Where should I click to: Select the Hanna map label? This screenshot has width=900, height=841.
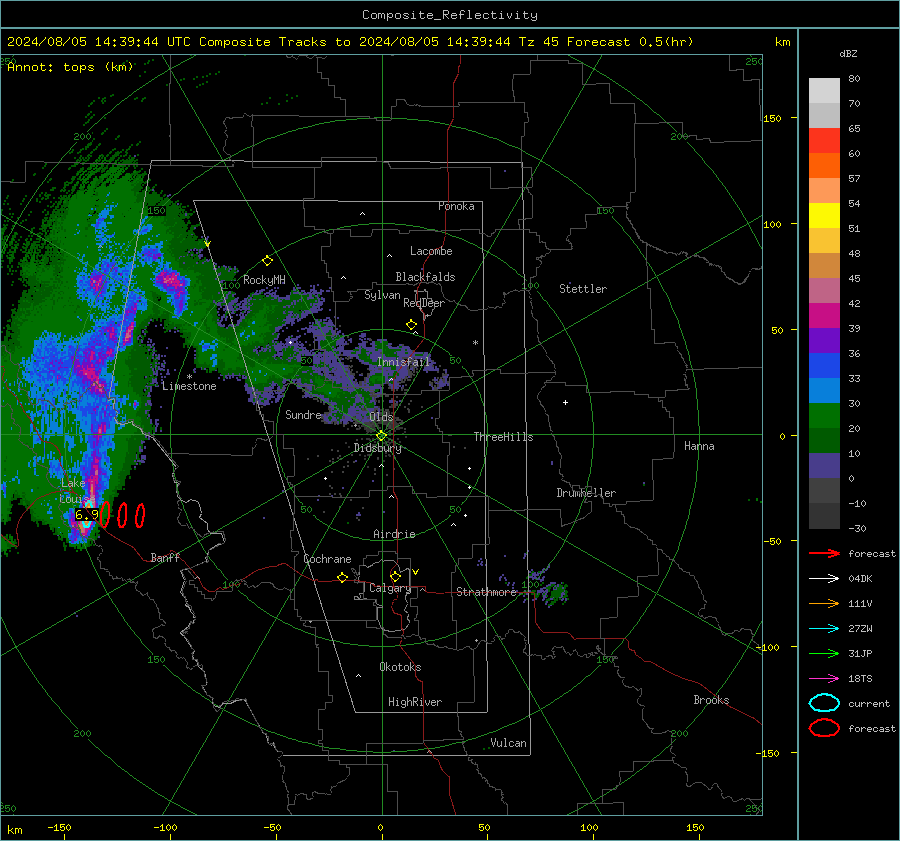pyautogui.click(x=699, y=446)
